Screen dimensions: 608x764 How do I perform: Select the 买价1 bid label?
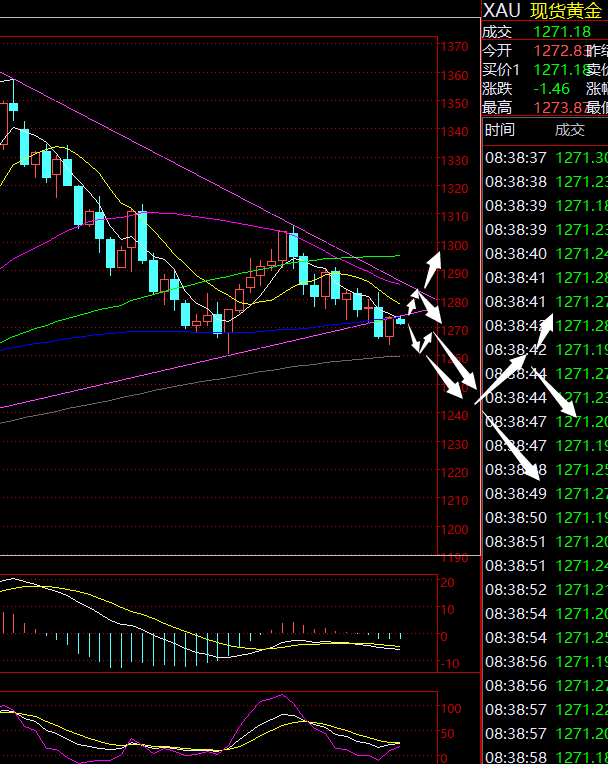tap(501, 70)
